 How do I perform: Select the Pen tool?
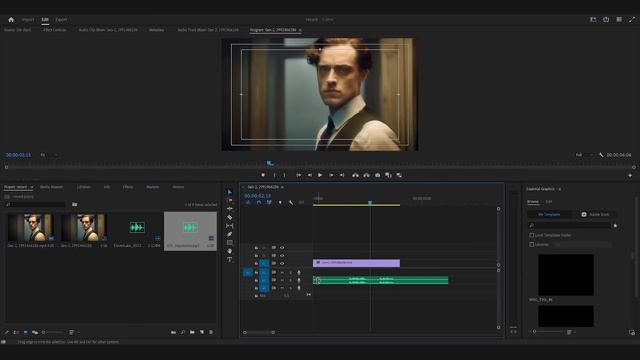tap(230, 234)
